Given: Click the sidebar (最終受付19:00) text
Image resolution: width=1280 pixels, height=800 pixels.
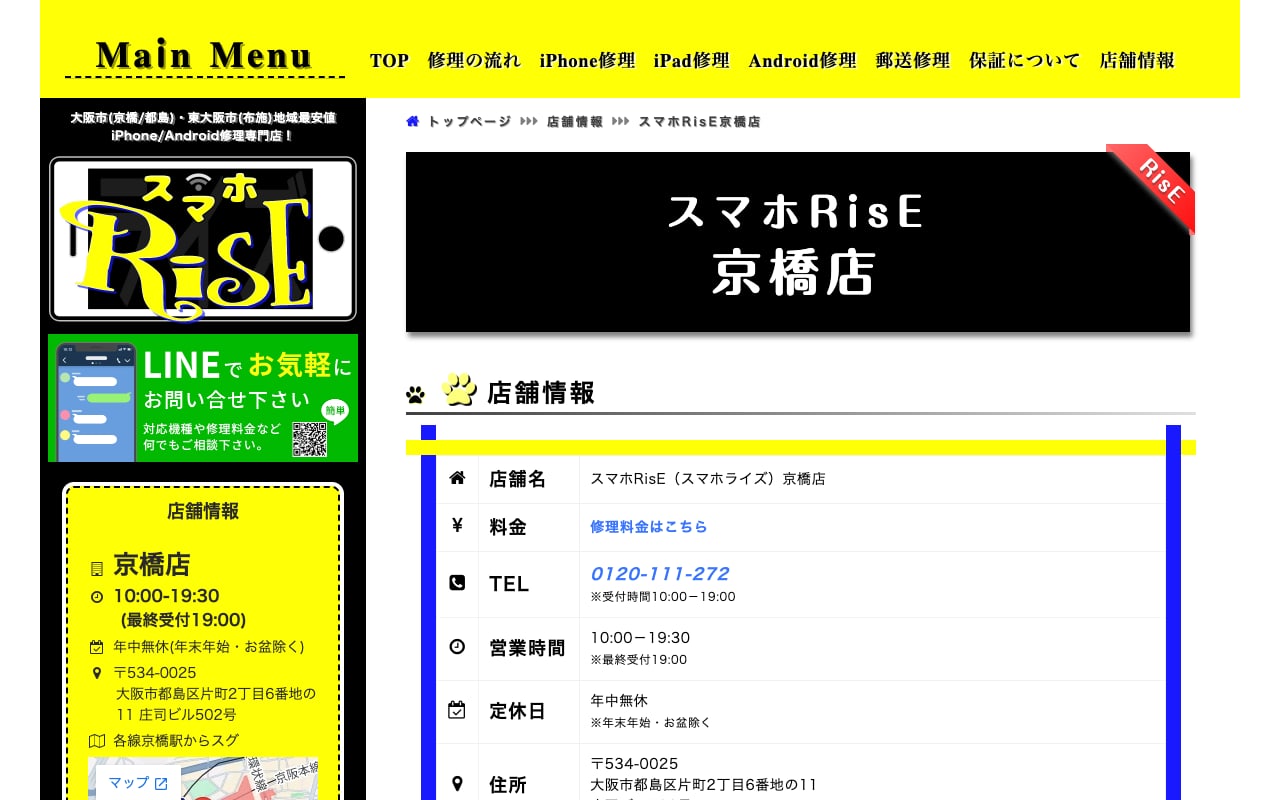Looking at the screenshot, I should point(184,620).
